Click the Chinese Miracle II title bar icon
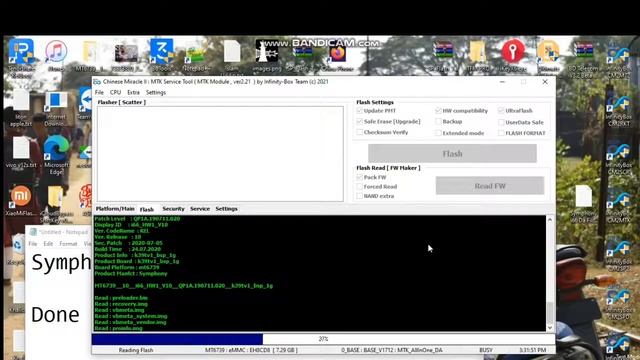 coord(97,82)
